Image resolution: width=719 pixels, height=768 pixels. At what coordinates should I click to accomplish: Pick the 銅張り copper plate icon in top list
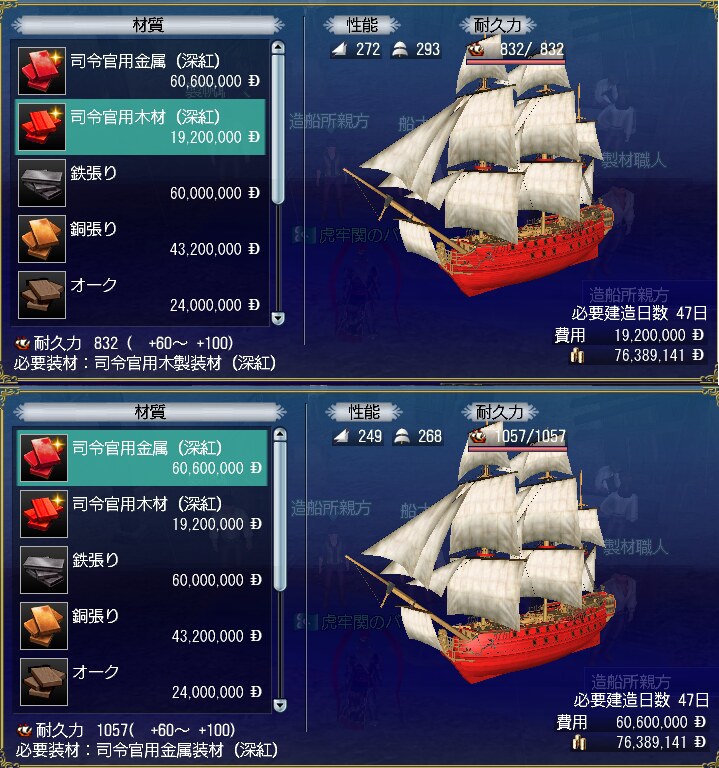pyautogui.click(x=42, y=239)
